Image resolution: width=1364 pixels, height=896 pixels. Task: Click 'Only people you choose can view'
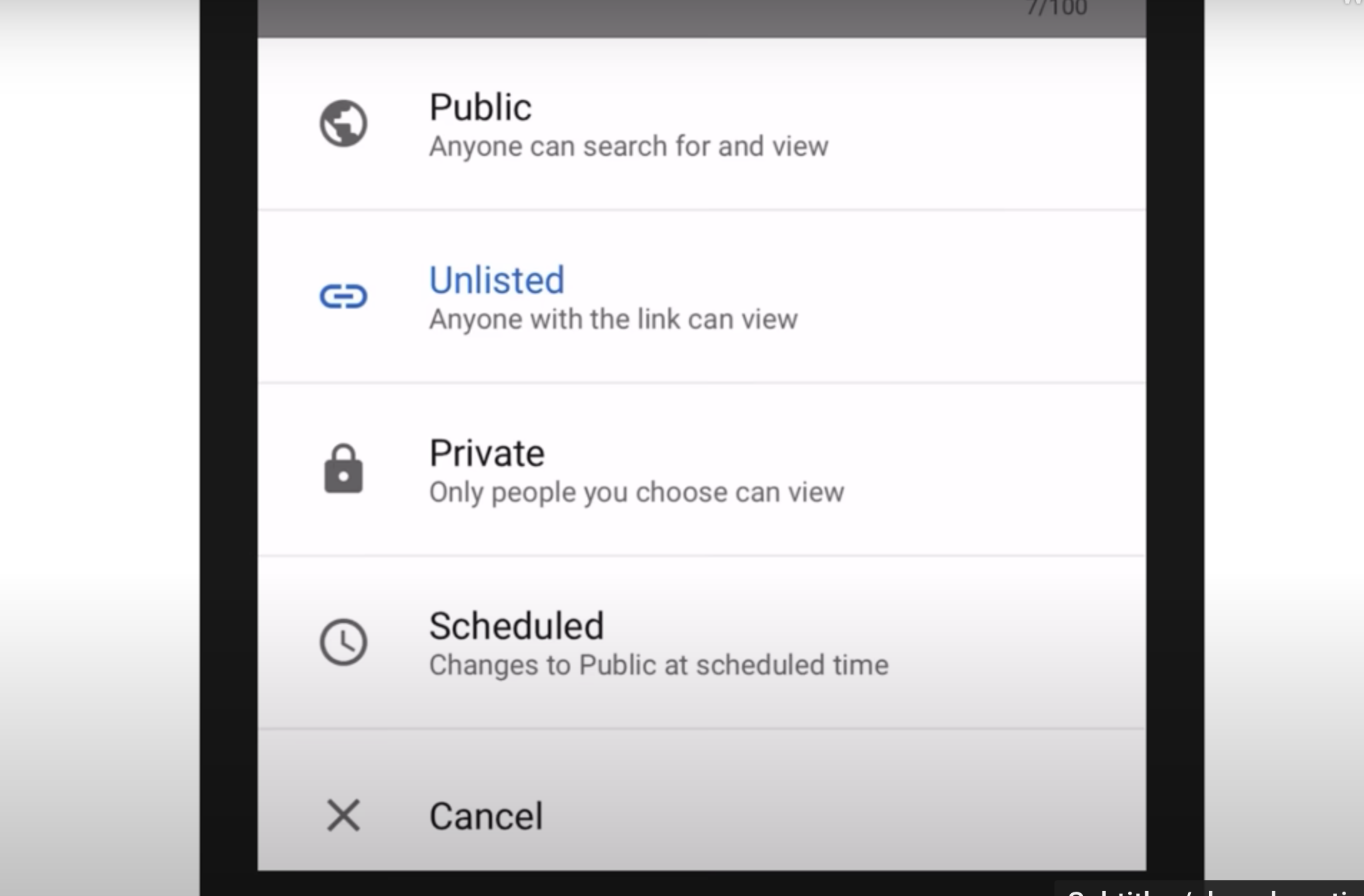[x=636, y=492]
